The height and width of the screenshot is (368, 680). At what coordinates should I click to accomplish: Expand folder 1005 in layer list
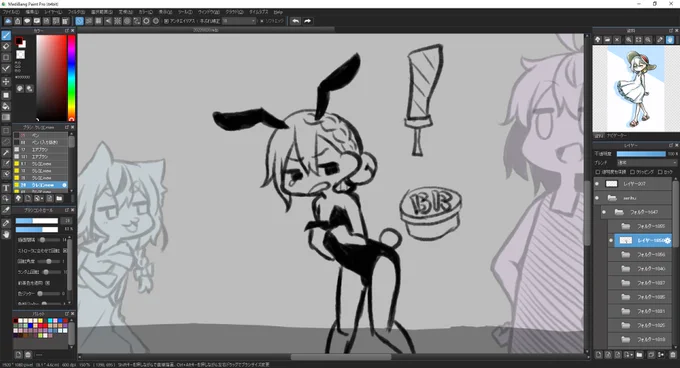pyautogui.click(x=625, y=226)
